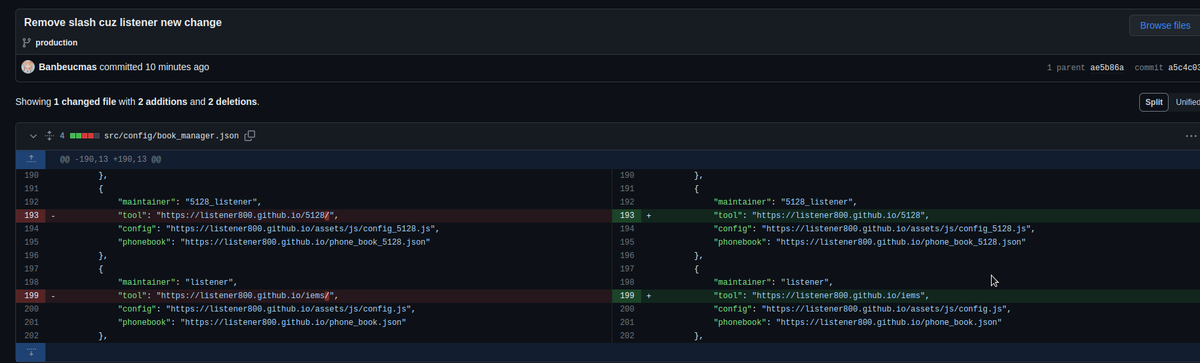The width and height of the screenshot is (1200, 363).
Task: Open the Banbeucmas author profile link
Action: point(67,67)
